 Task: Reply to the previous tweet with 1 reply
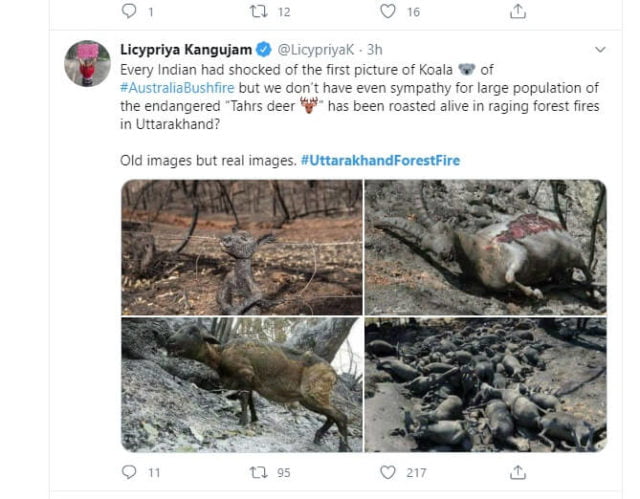127,12
